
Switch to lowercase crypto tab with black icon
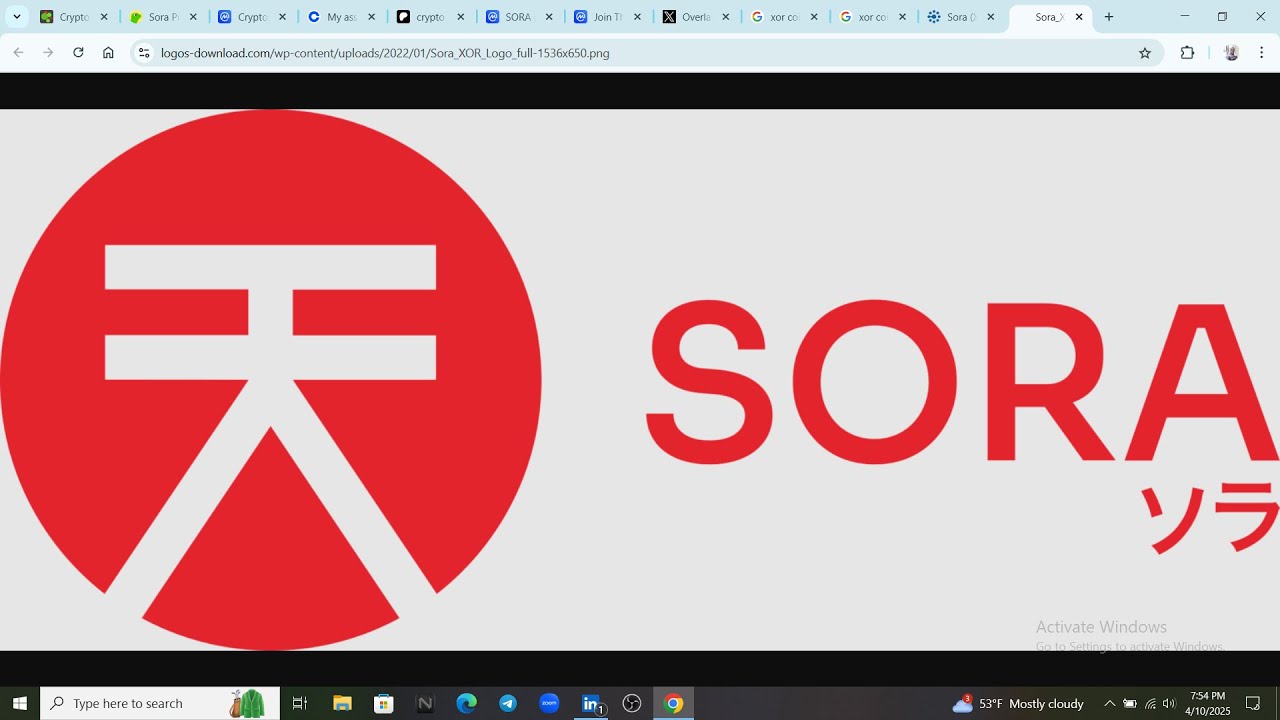430,17
